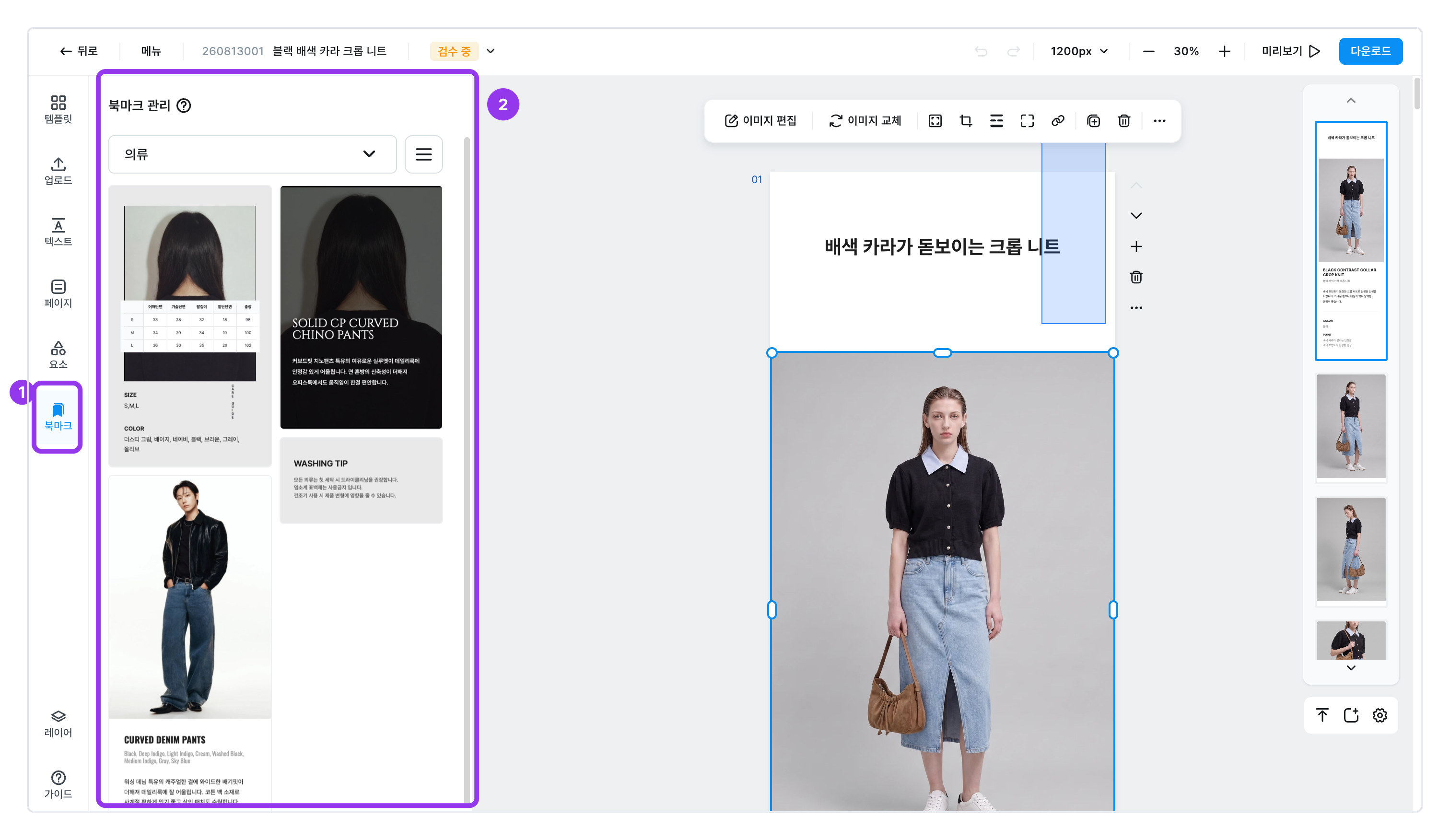The width and height of the screenshot is (1450, 840).
Task: Zoom in with the plus button
Action: [1225, 51]
